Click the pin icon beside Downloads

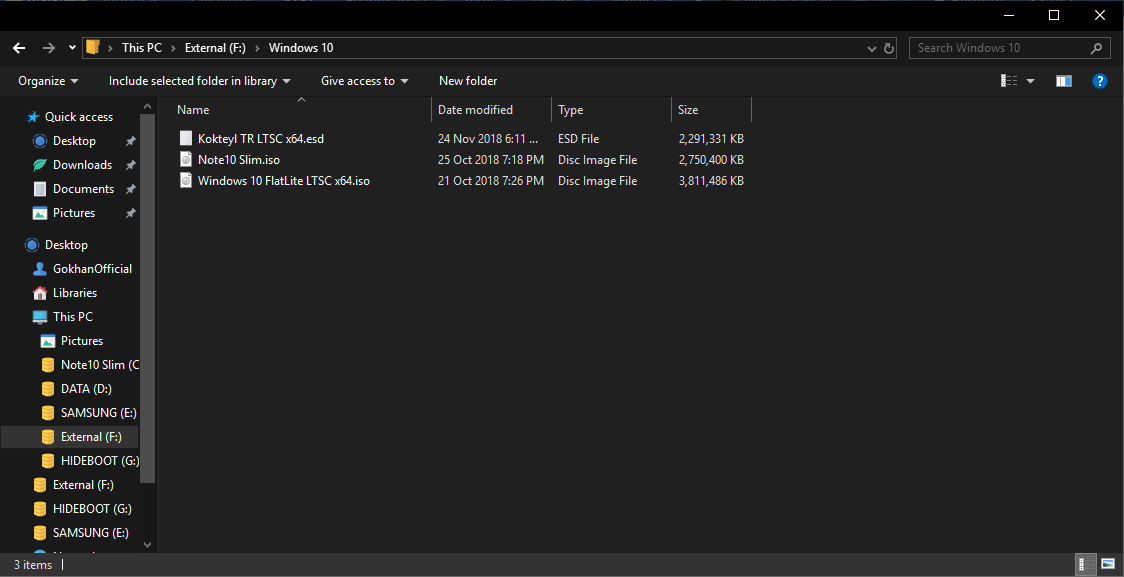click(130, 166)
